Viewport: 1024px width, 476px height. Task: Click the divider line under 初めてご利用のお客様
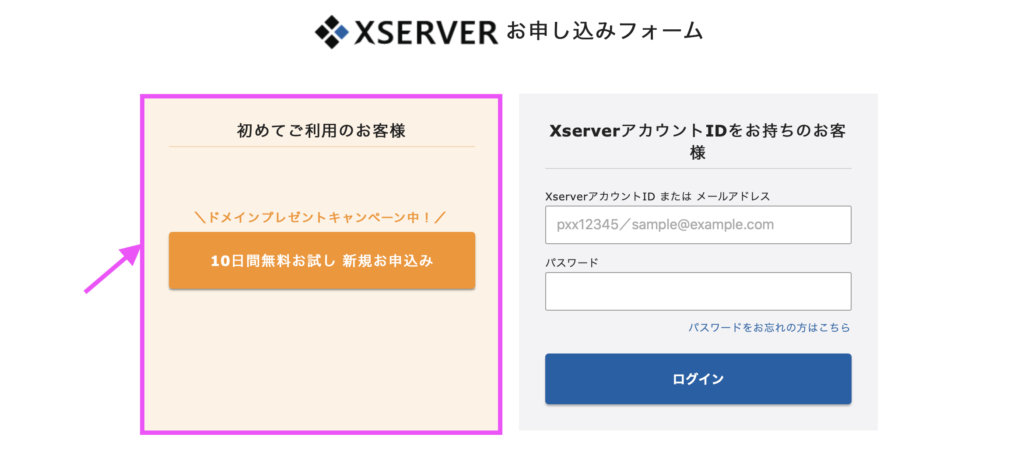[322, 146]
